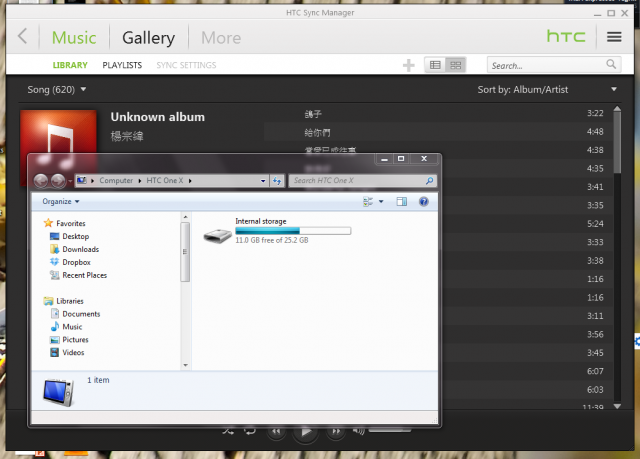
Task: Click the song list scroll up arrow
Action: coord(617,109)
